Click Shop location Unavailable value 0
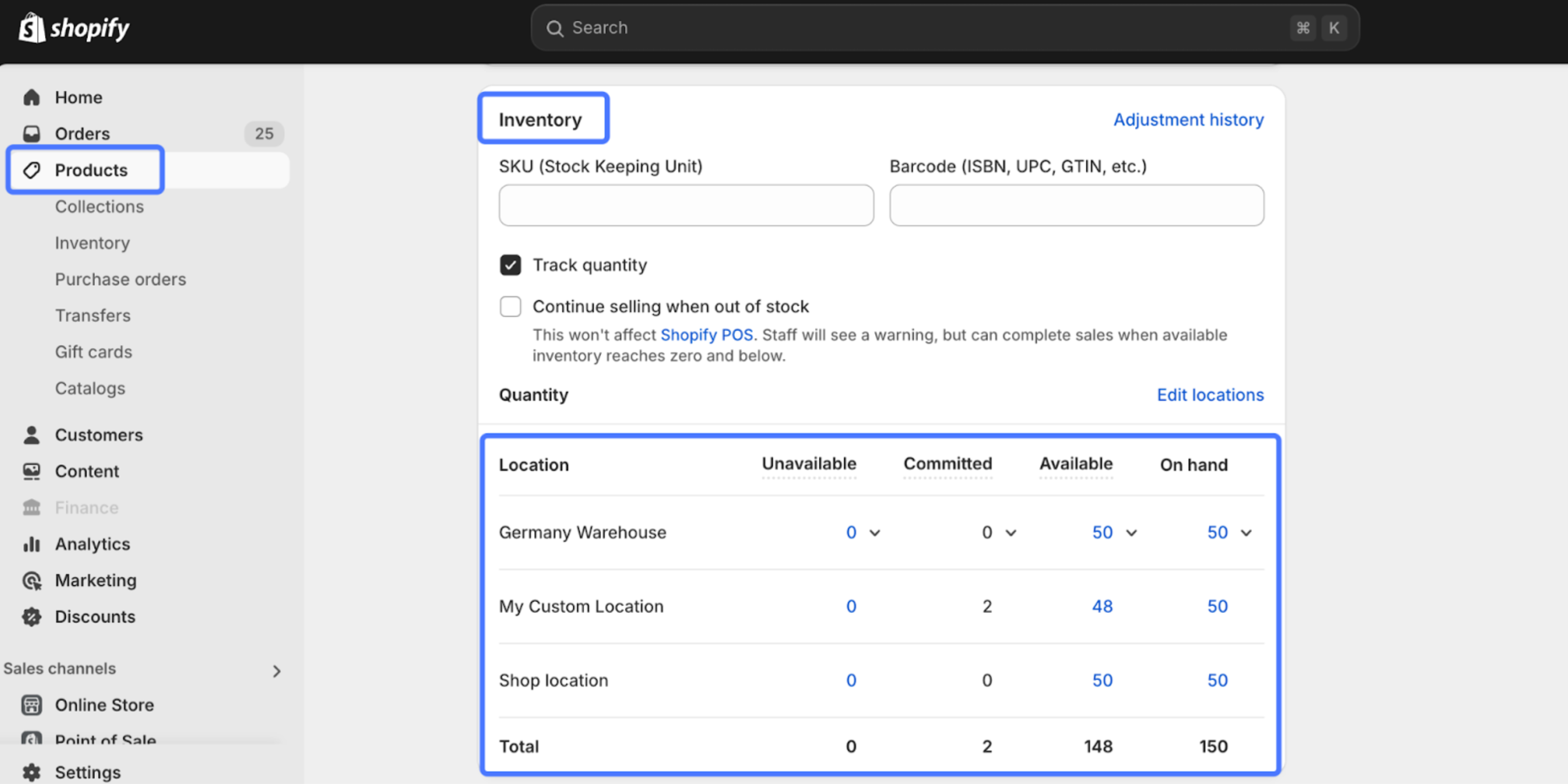The width and height of the screenshot is (1568, 784). [x=851, y=680]
